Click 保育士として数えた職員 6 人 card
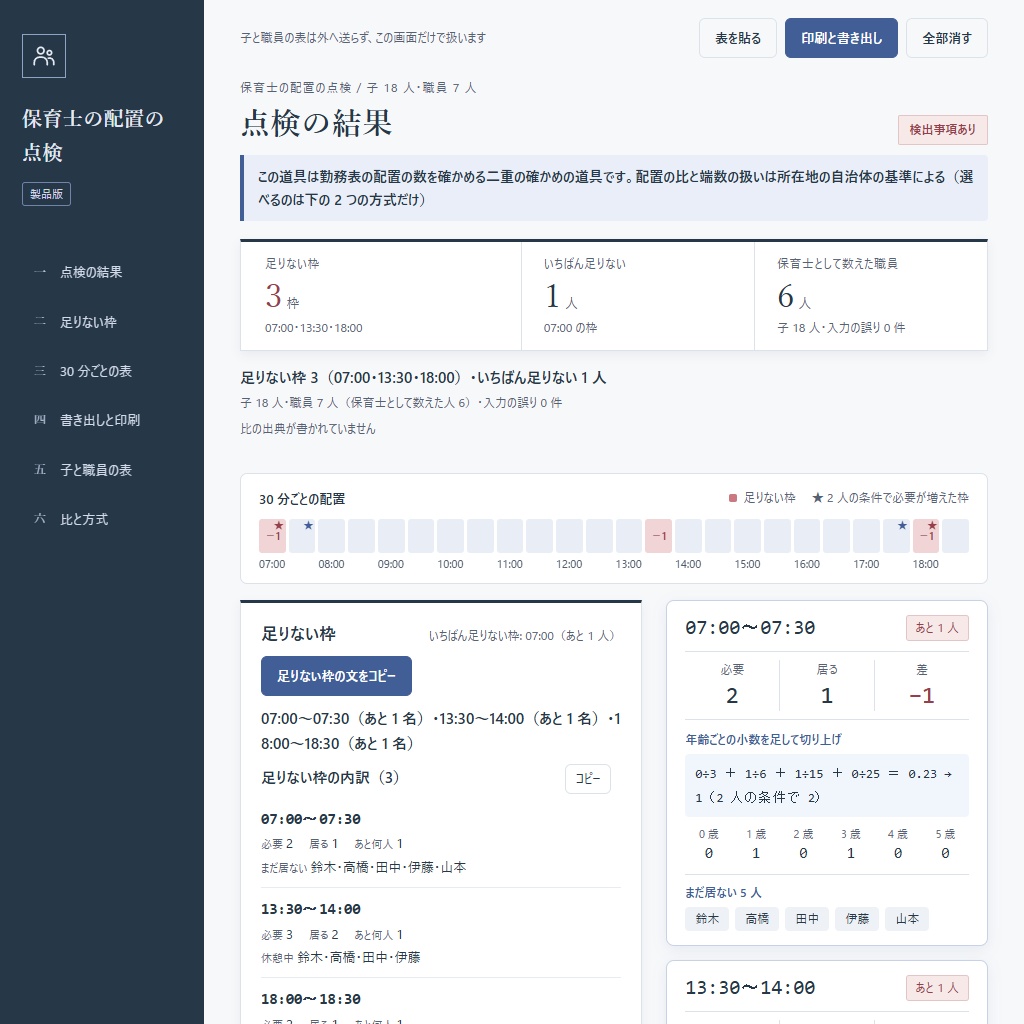 (x=871, y=296)
